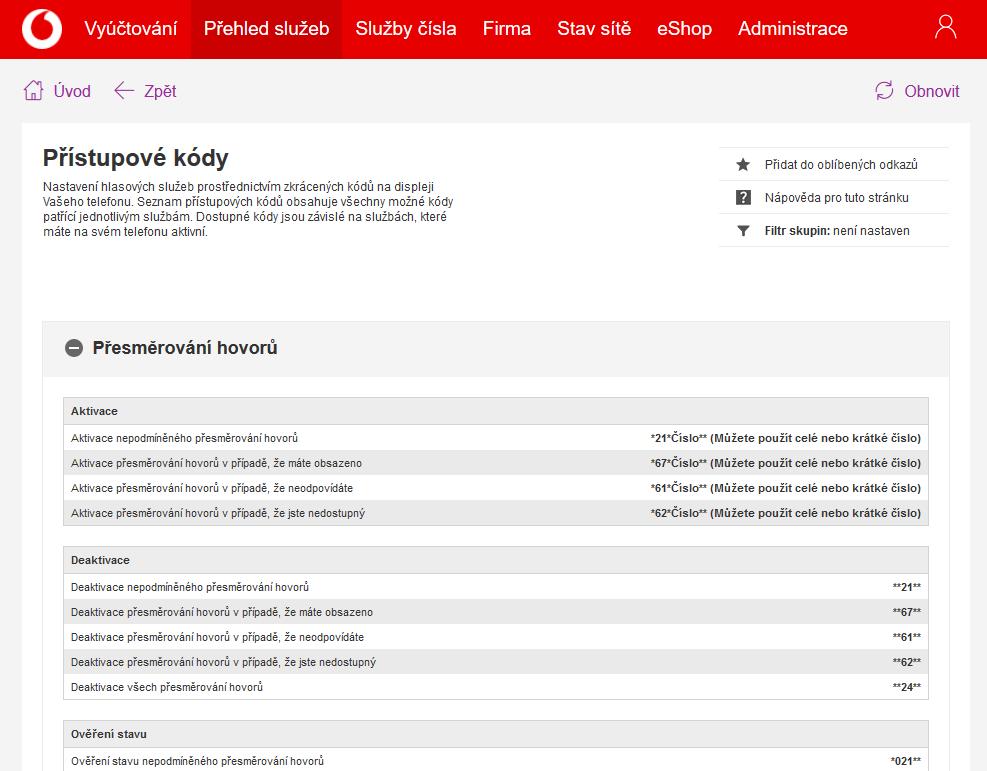Click the **61** code
The height and width of the screenshot is (771, 987).
click(906, 638)
